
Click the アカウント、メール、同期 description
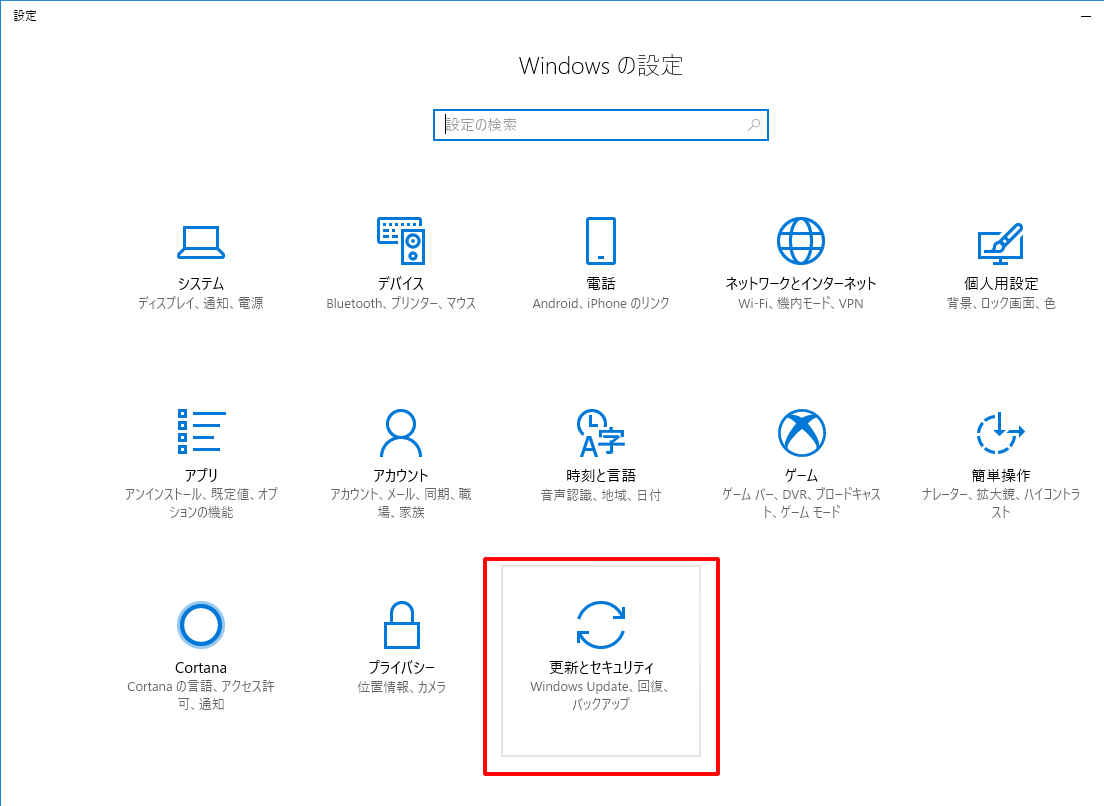pos(401,503)
